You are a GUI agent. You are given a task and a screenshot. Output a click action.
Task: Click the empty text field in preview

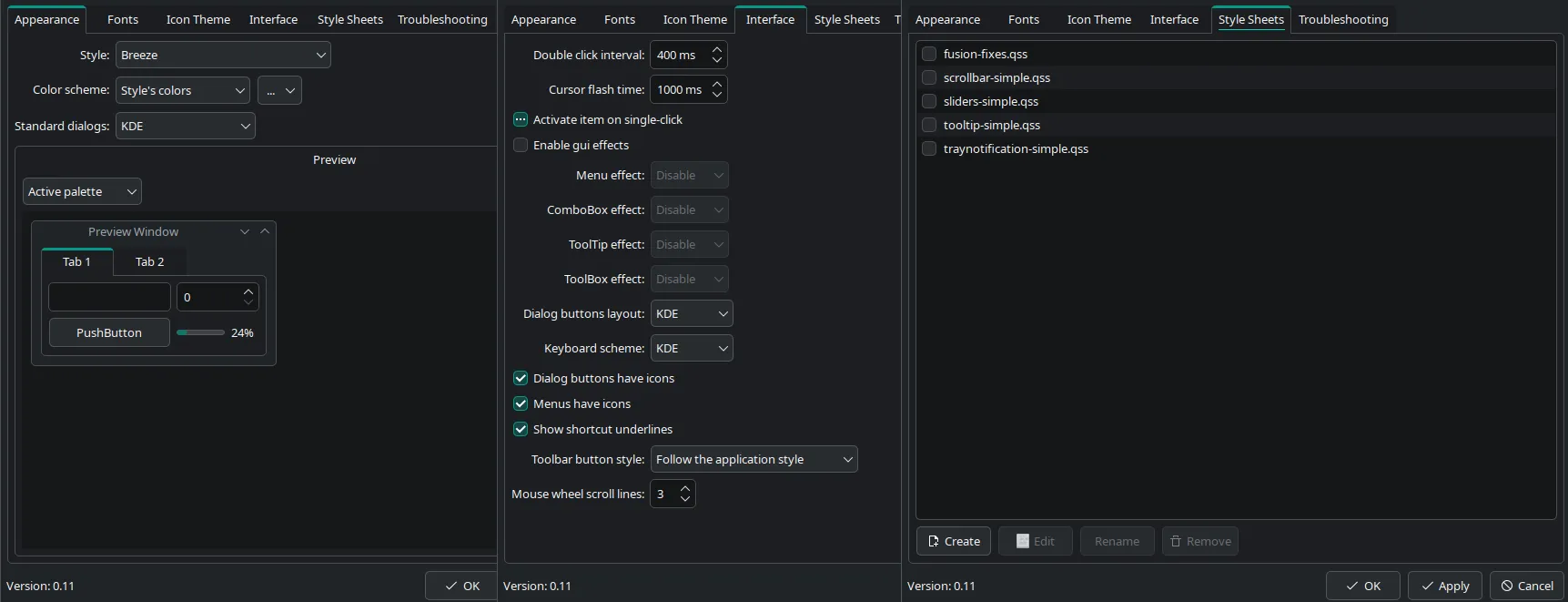tap(109, 297)
